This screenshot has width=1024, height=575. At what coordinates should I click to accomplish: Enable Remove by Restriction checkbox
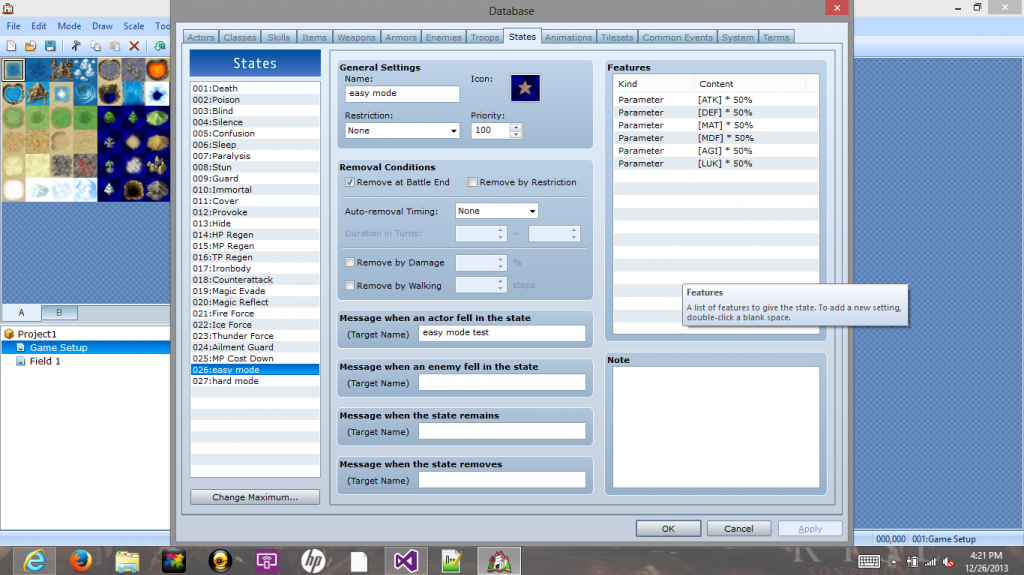tap(473, 183)
